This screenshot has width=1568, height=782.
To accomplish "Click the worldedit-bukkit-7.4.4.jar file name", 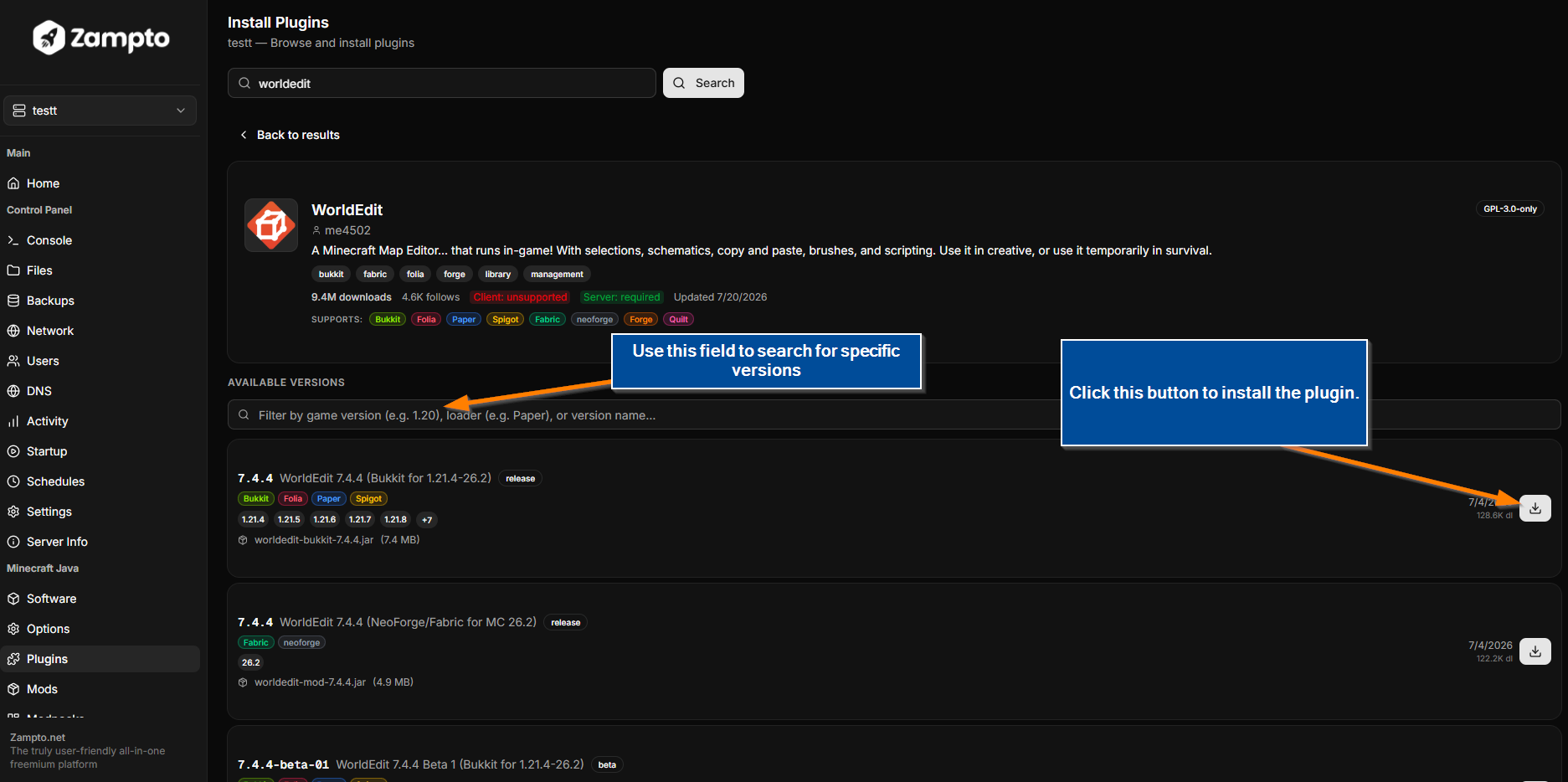I will point(314,540).
